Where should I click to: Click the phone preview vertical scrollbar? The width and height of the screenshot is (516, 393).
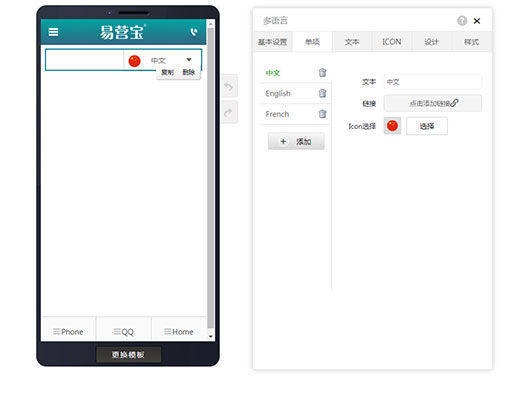(210, 178)
